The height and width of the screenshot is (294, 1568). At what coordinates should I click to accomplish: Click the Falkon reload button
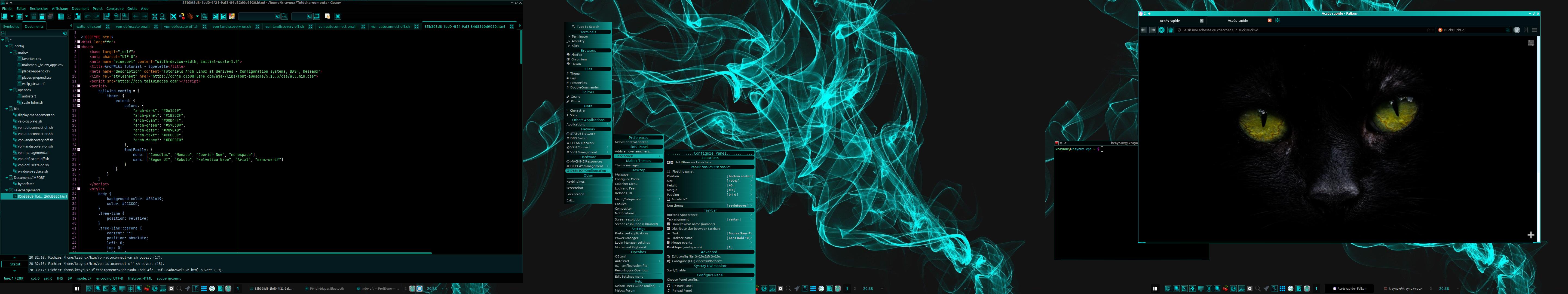pyautogui.click(x=1161, y=30)
